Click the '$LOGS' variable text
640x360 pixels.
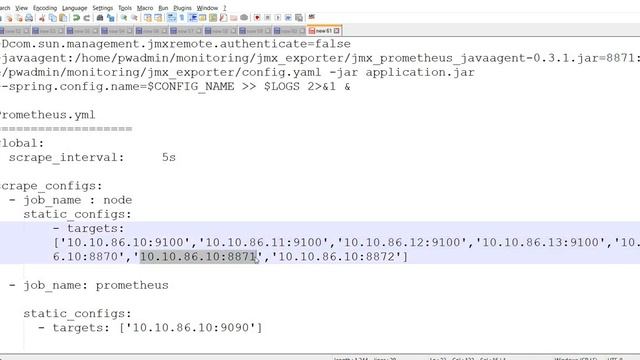point(282,87)
